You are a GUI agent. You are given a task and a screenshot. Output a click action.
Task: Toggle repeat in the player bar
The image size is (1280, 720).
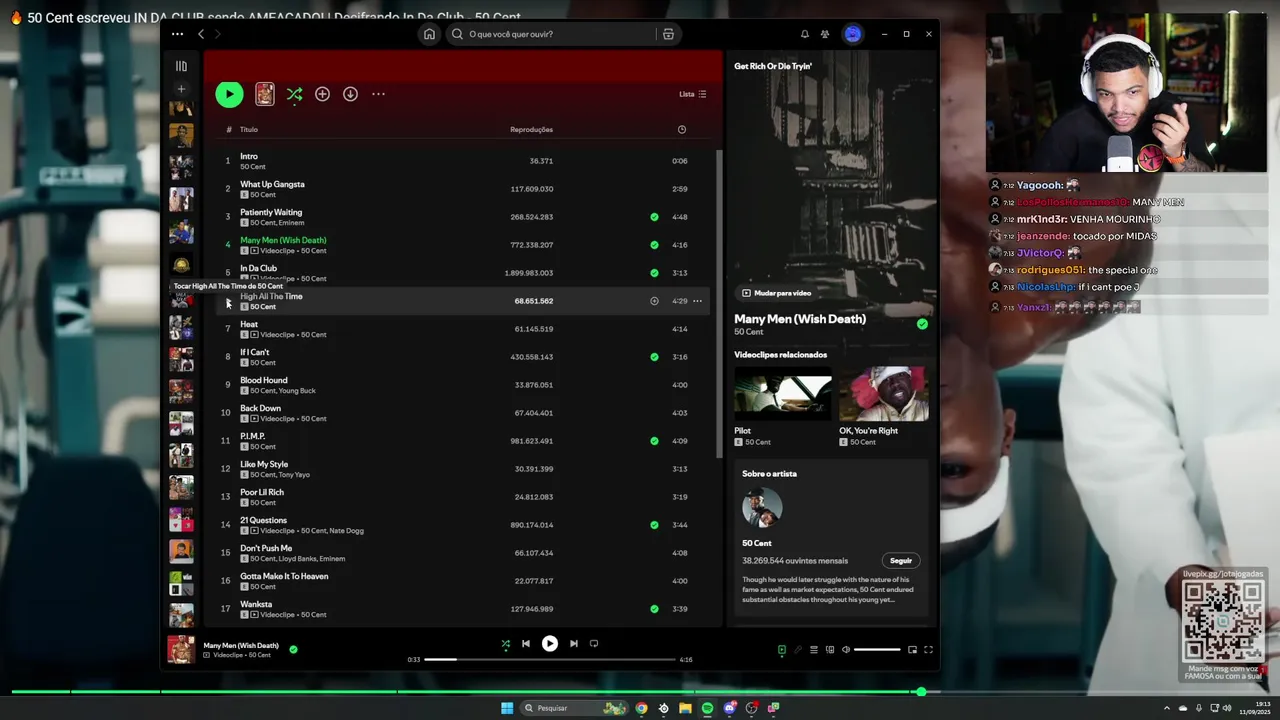(x=594, y=644)
